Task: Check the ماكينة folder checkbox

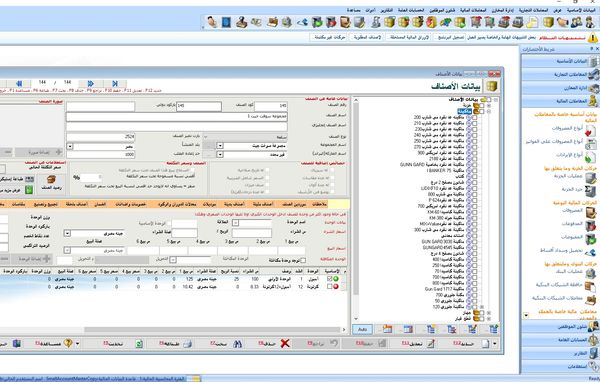Action: (482, 111)
